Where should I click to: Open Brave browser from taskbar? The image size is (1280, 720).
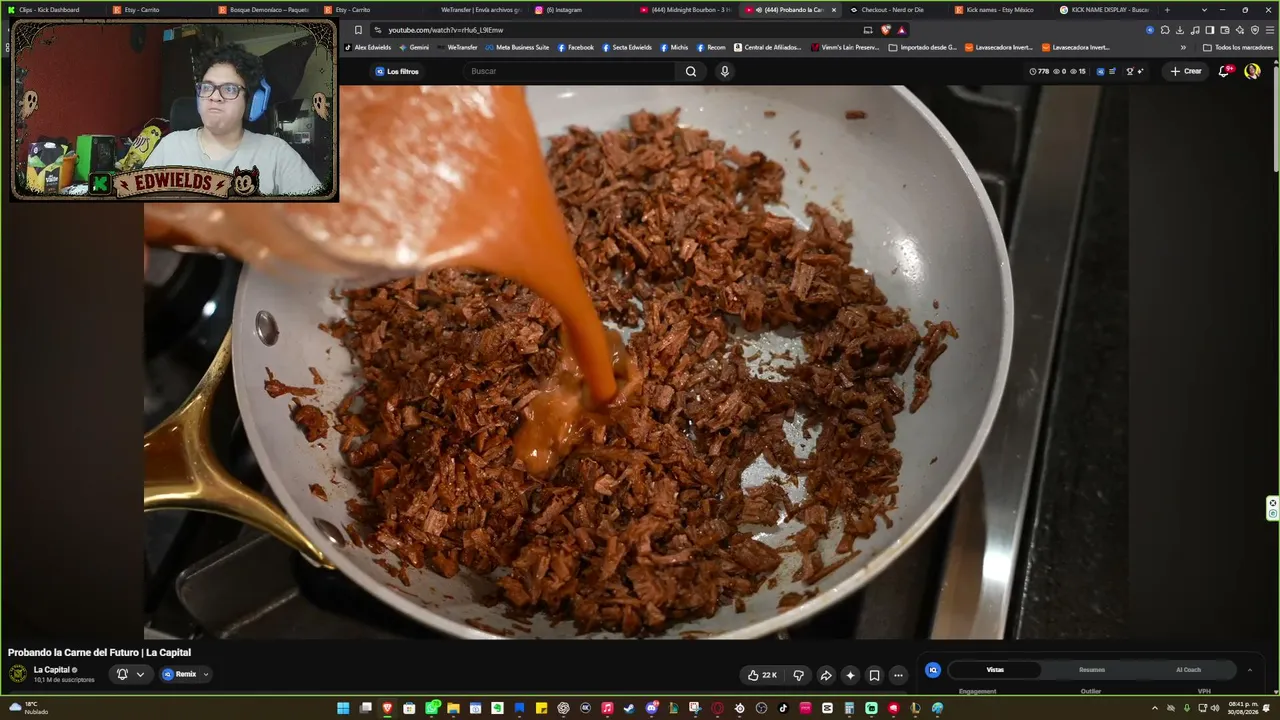point(387,708)
